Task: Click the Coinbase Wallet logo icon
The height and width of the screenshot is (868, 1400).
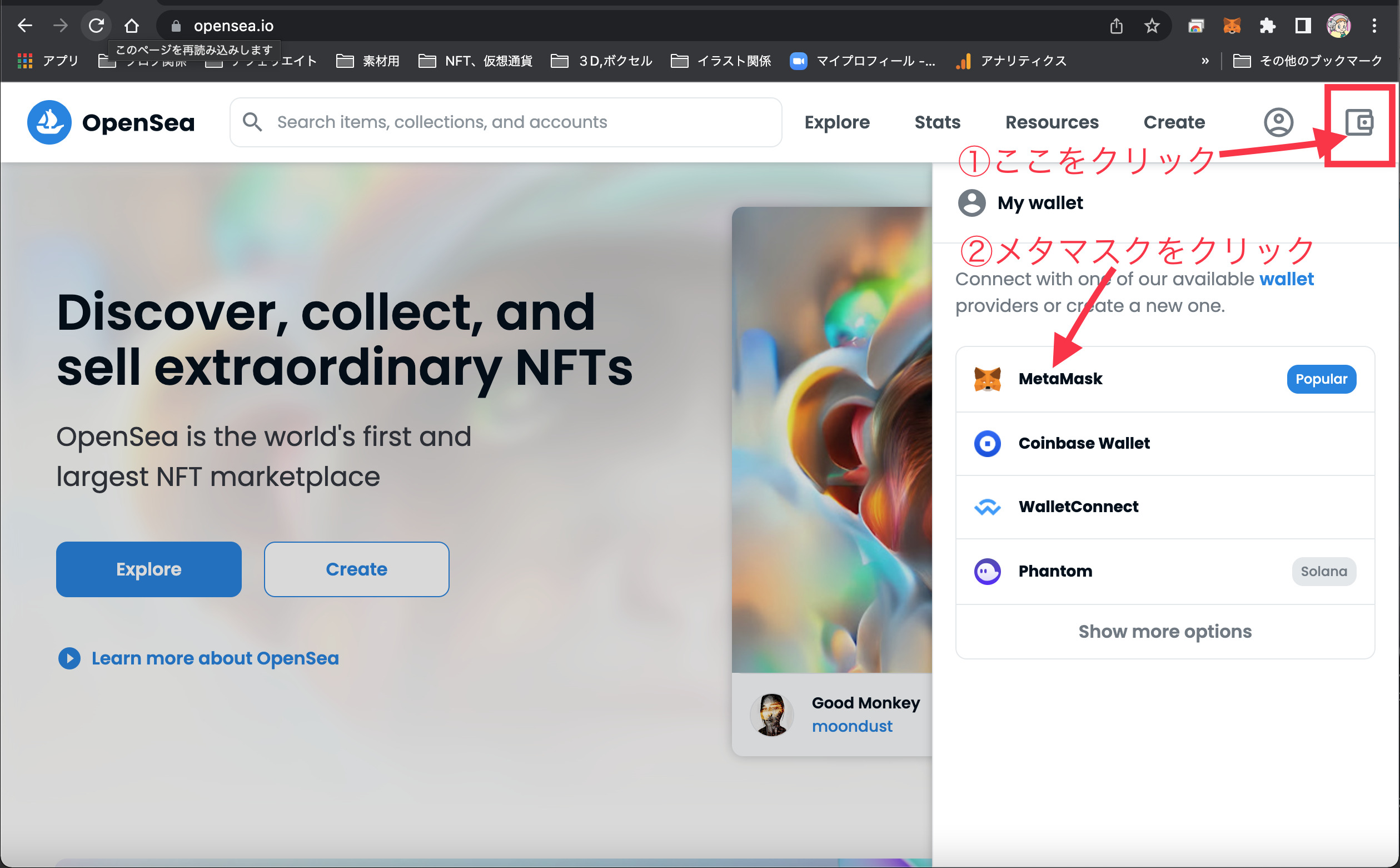Action: pos(987,443)
